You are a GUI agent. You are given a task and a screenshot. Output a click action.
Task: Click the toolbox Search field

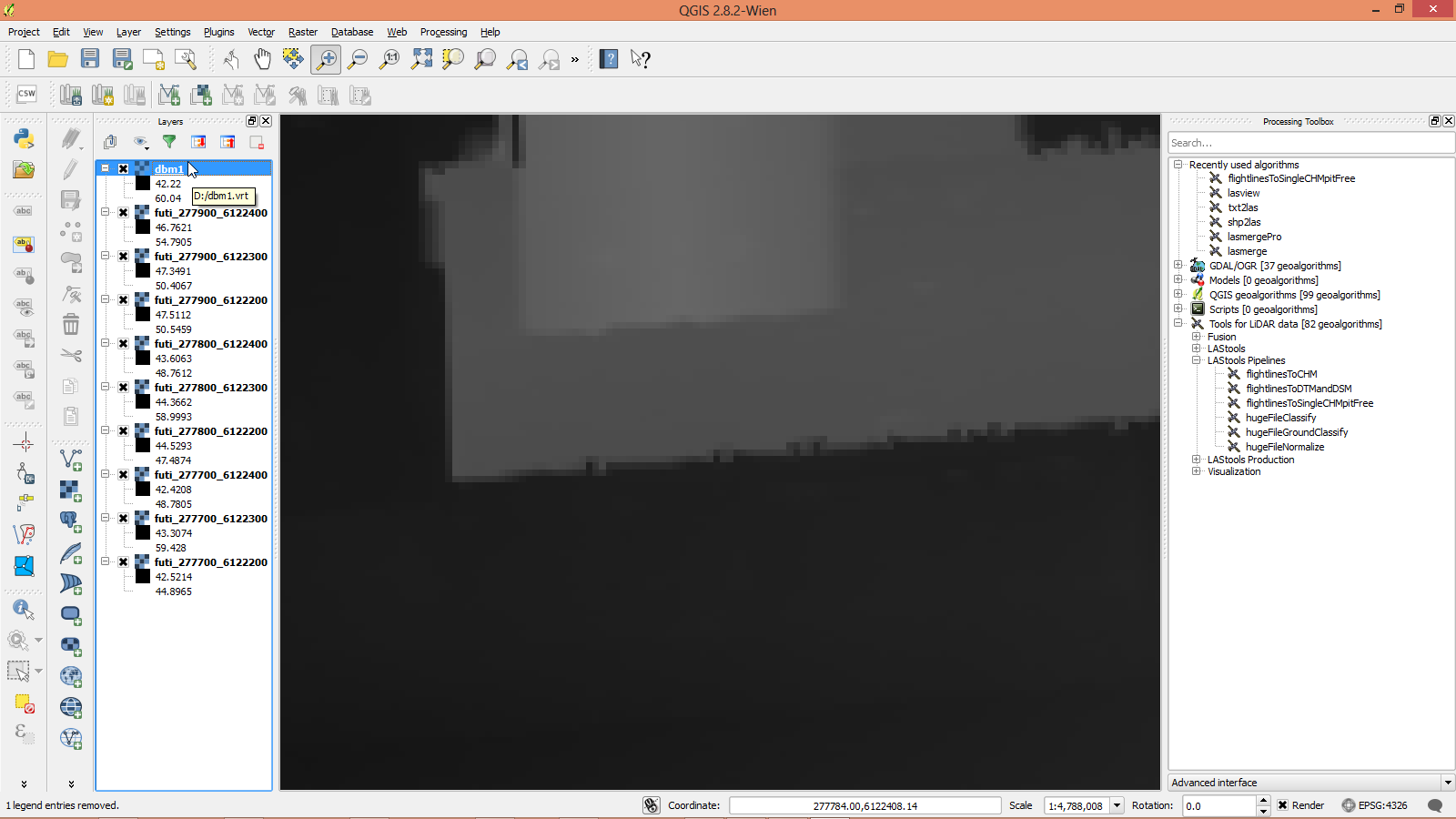pos(1309,143)
